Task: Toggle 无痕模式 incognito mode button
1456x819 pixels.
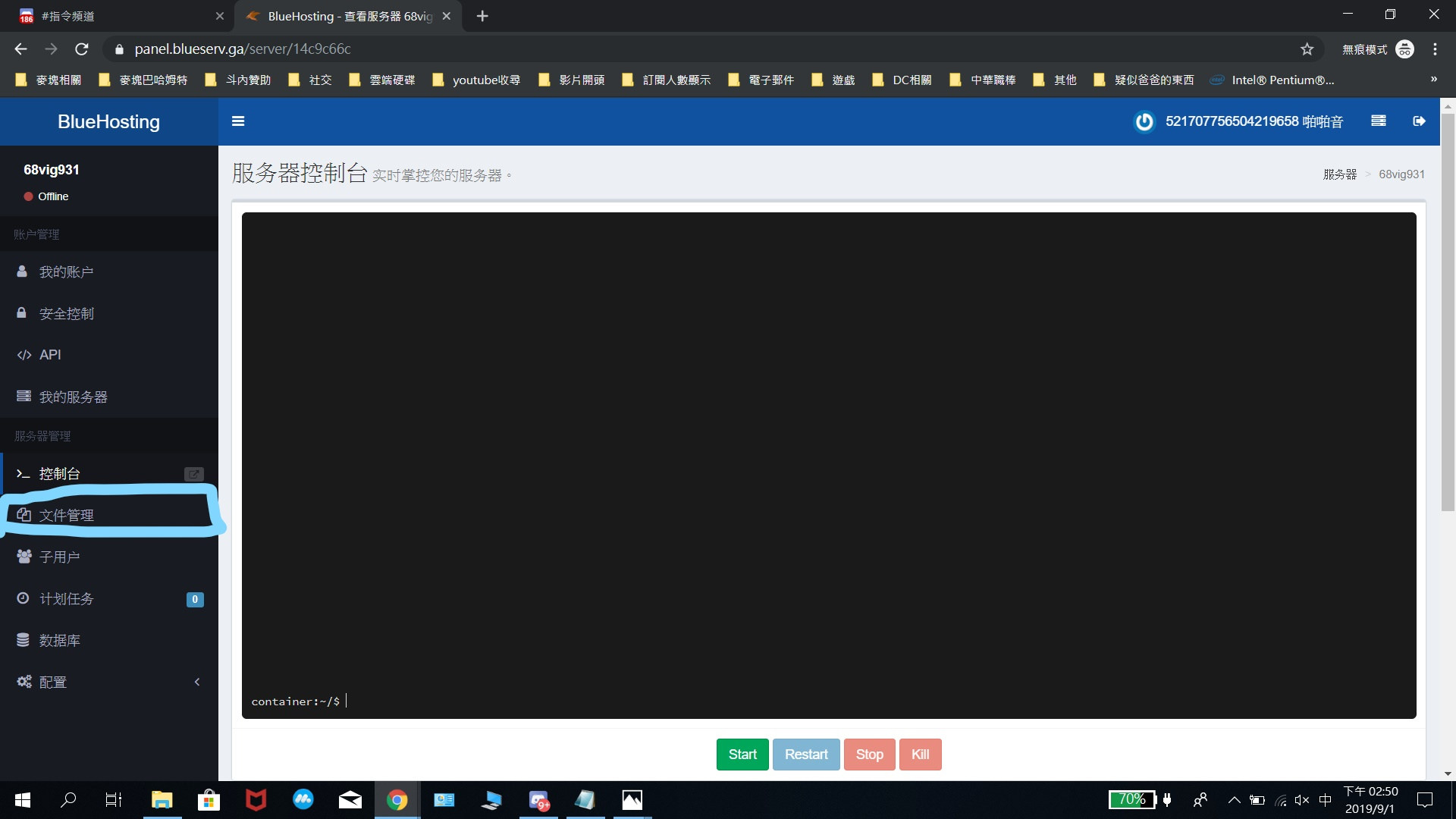Action: [1407, 48]
